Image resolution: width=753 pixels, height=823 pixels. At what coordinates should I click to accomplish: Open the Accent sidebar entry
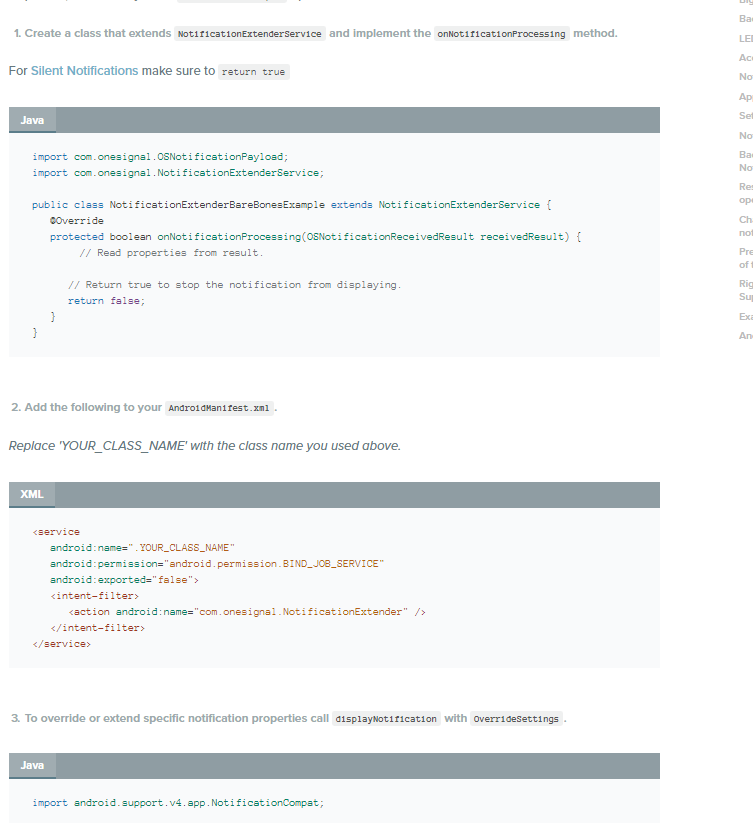pos(747,57)
